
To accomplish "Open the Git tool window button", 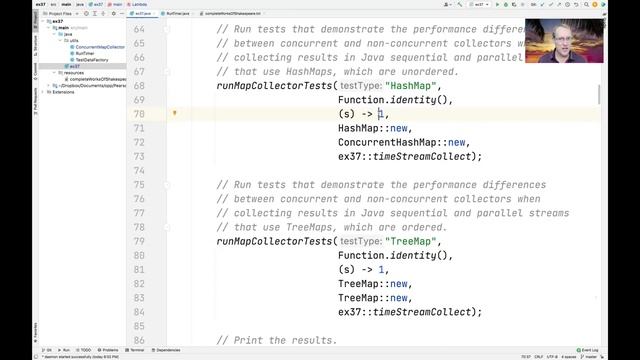I will point(47,350).
